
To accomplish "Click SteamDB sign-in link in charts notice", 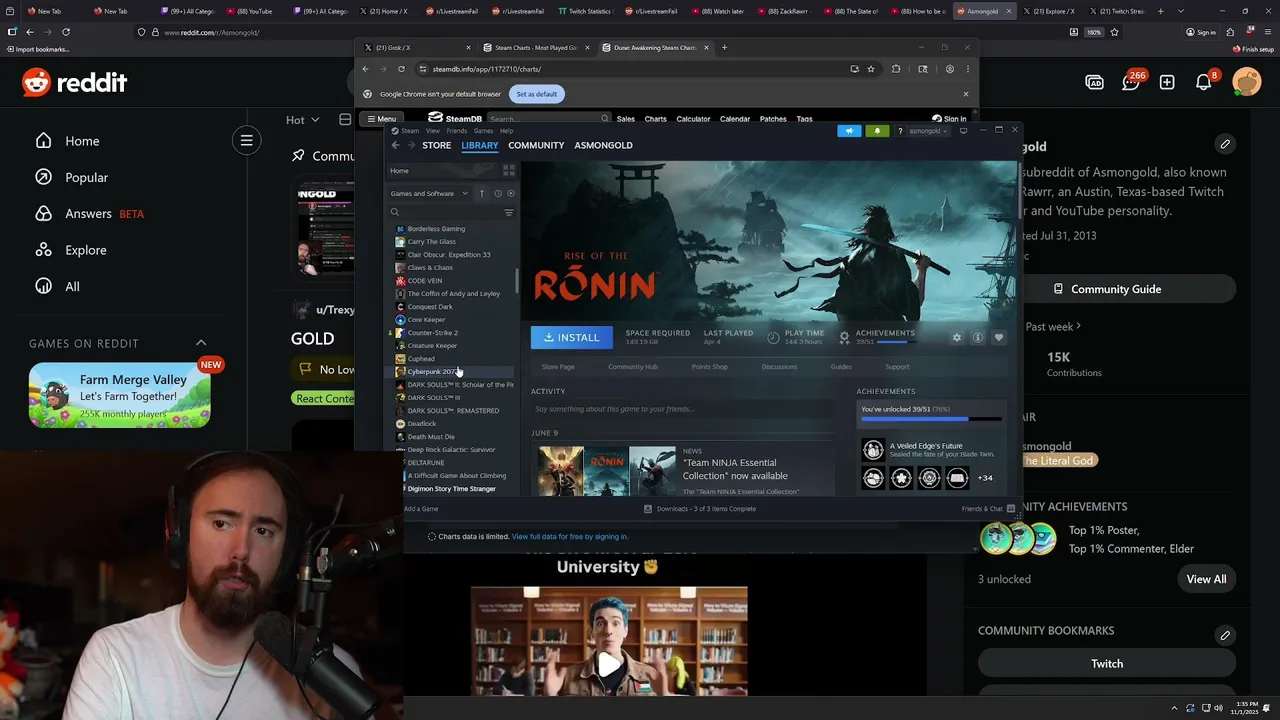I will [x=570, y=537].
